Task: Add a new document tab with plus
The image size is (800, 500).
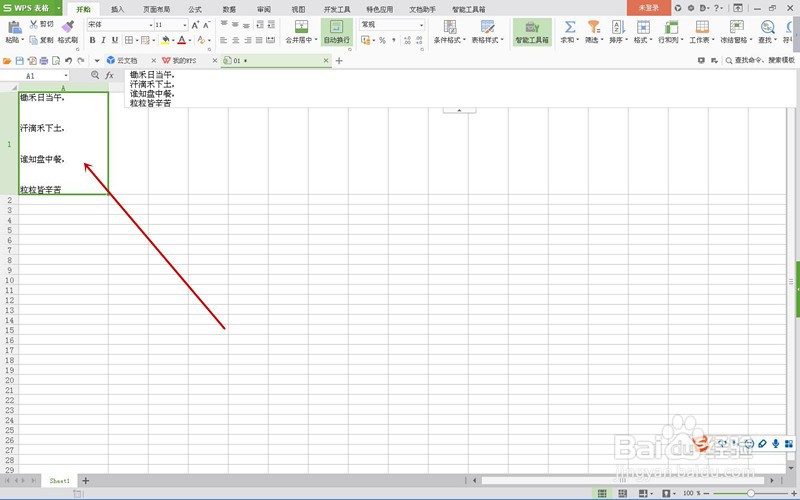Action: (x=339, y=61)
